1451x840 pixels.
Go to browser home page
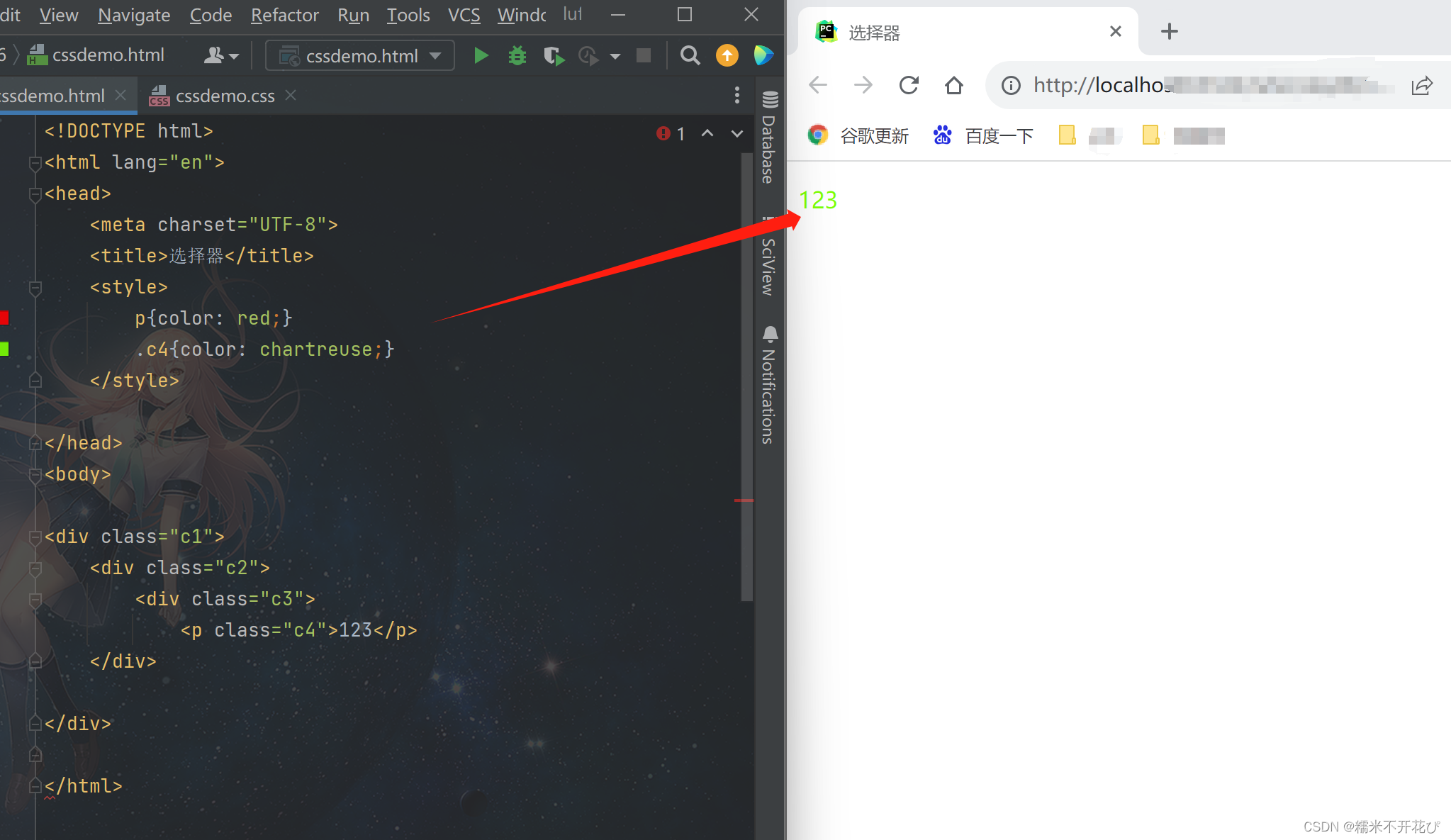(x=954, y=86)
